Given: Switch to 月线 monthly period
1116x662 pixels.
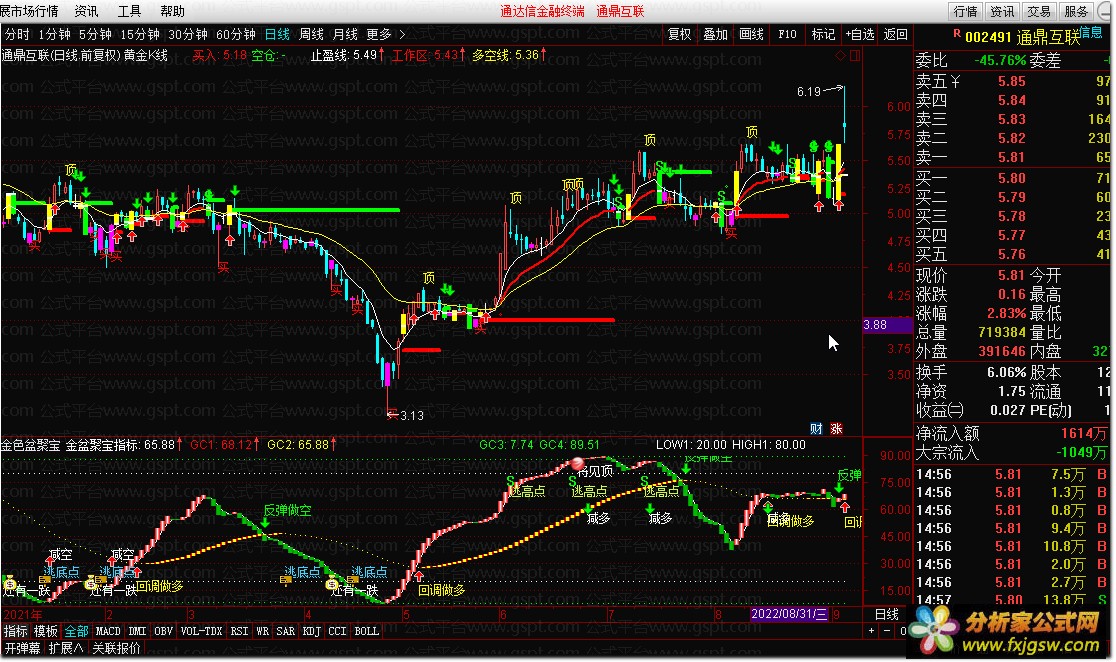Looking at the screenshot, I should click(345, 34).
